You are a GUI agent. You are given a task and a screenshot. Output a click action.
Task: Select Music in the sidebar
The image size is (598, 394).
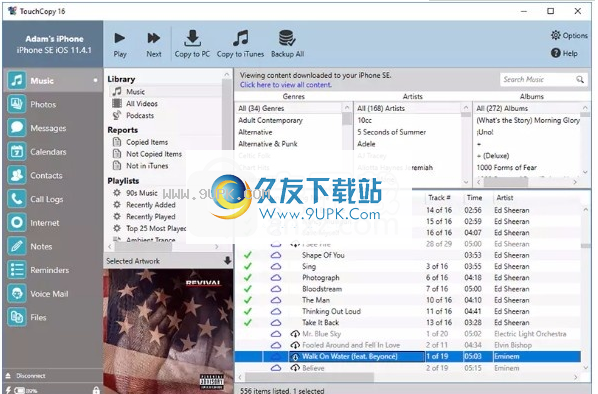tap(52, 80)
